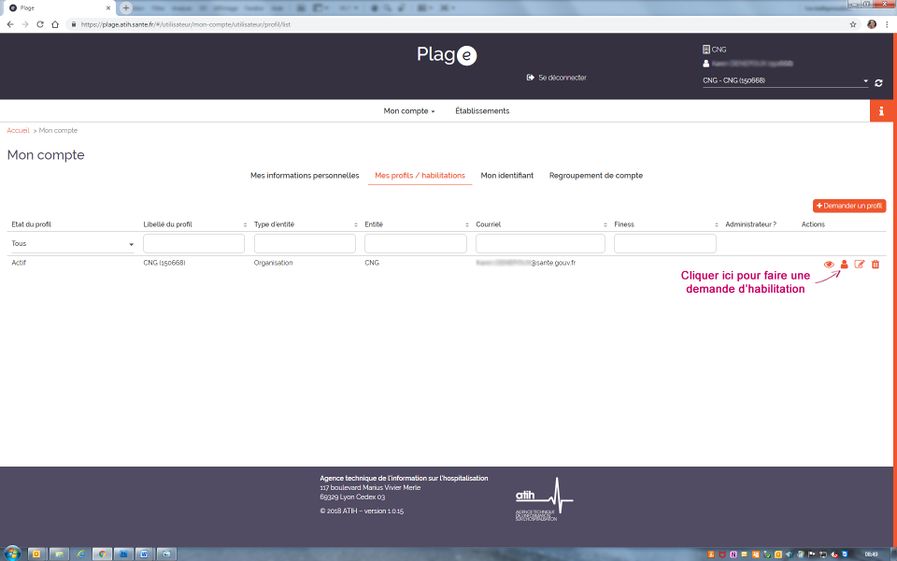The height and width of the screenshot is (561, 897).
Task: Edit the CNG profile with pencil icon
Action: pyautogui.click(x=859, y=264)
